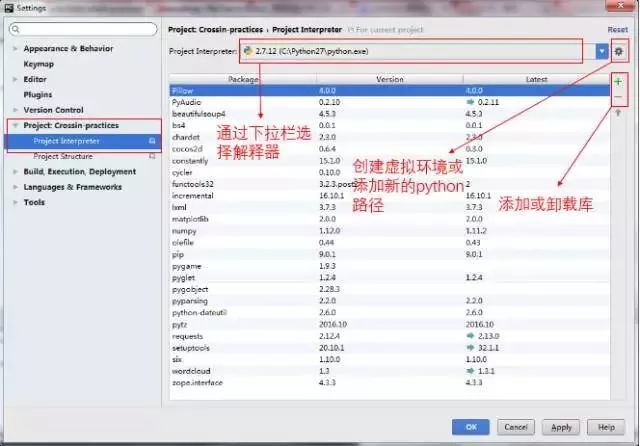Click in the settings search field
The height and width of the screenshot is (446, 640).
[x=83, y=29]
